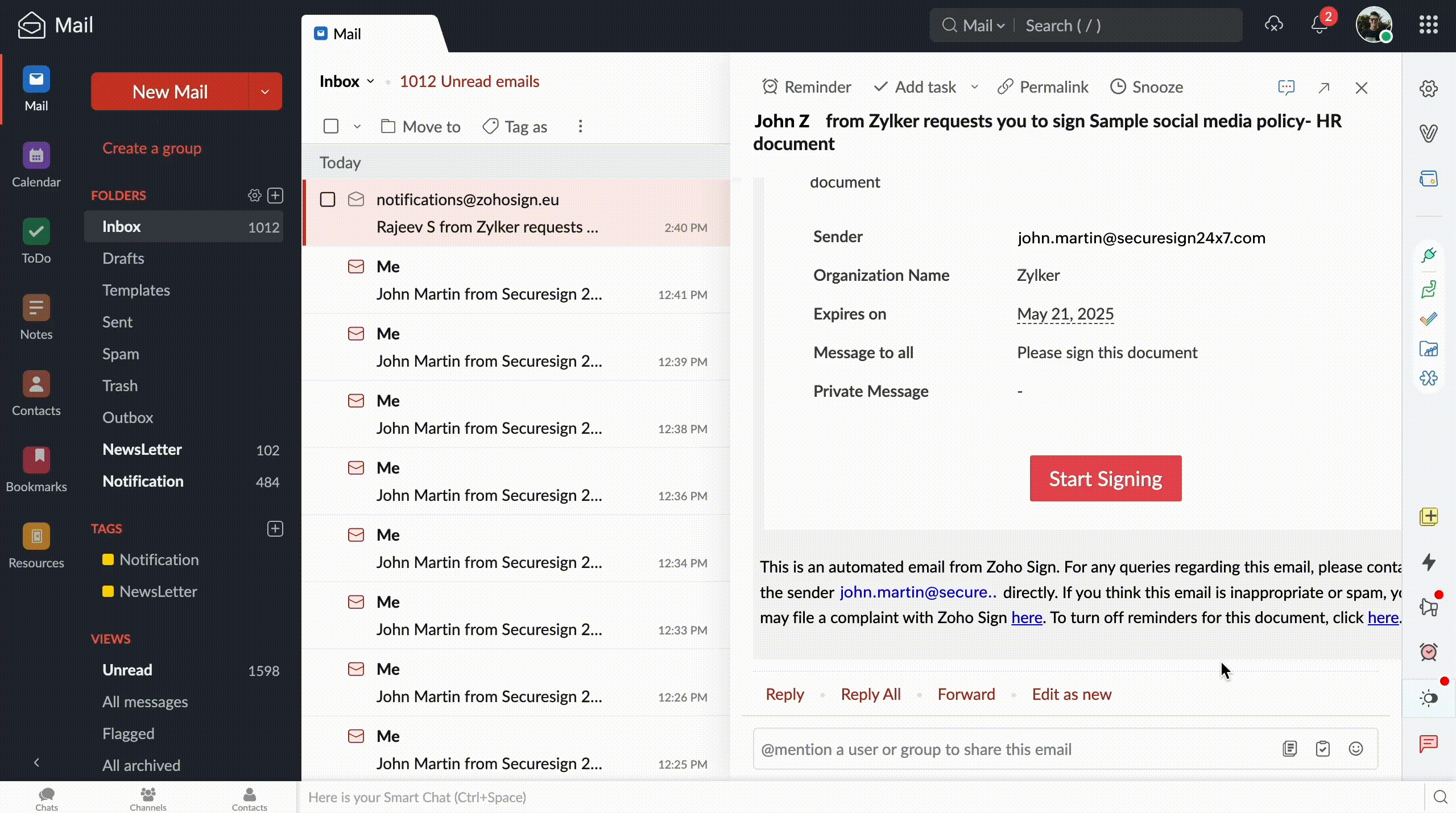Select the yellow Notification tag swatch
The image size is (1456, 813).
tap(108, 559)
